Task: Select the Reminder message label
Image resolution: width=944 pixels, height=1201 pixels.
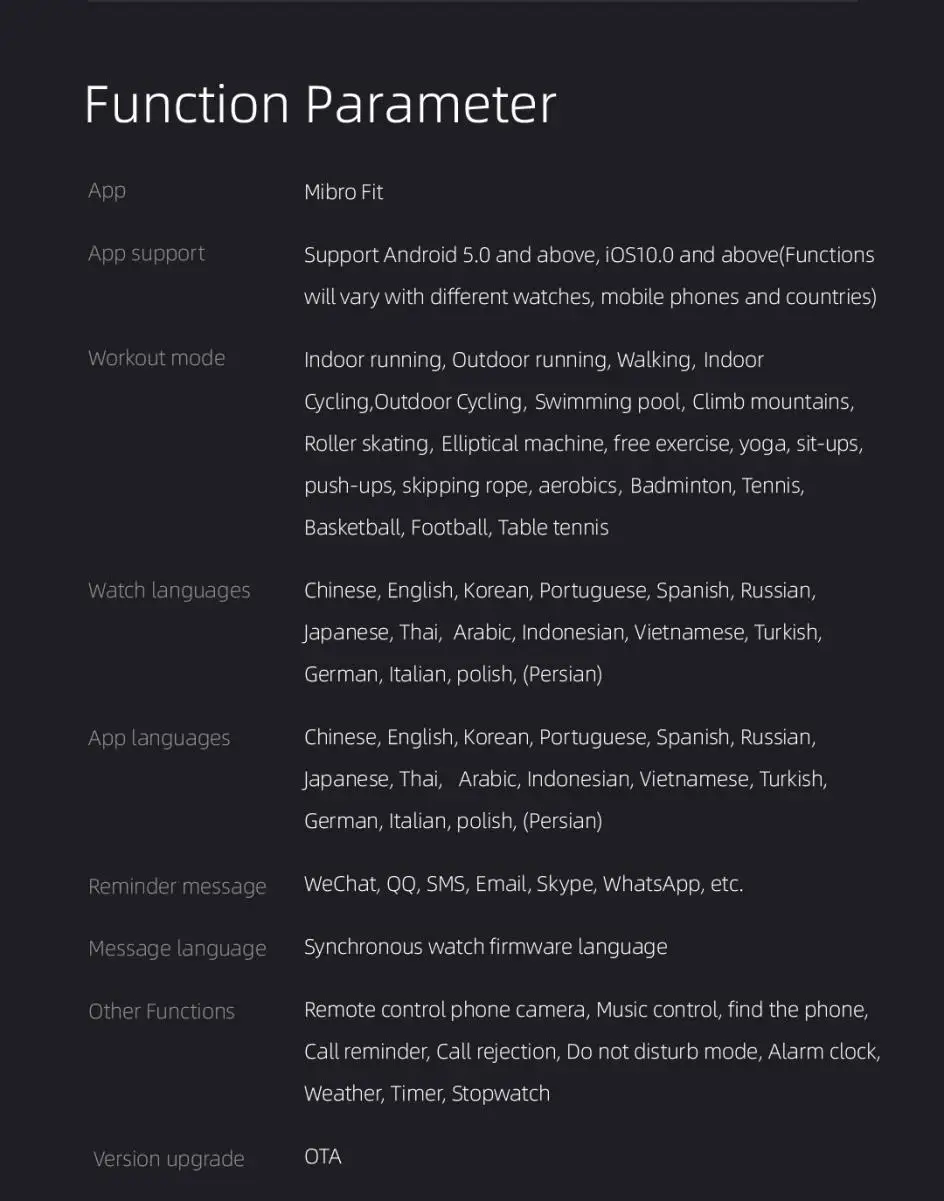Action: coord(177,886)
